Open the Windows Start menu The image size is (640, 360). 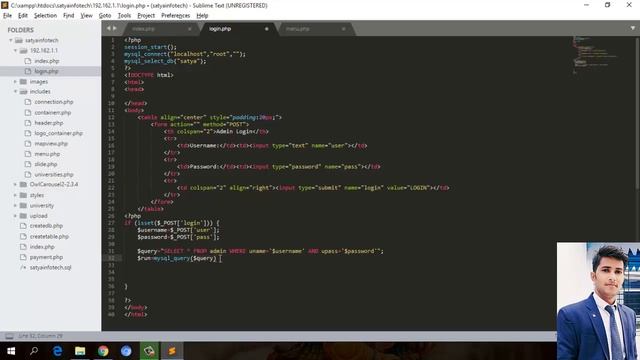click(x=11, y=351)
